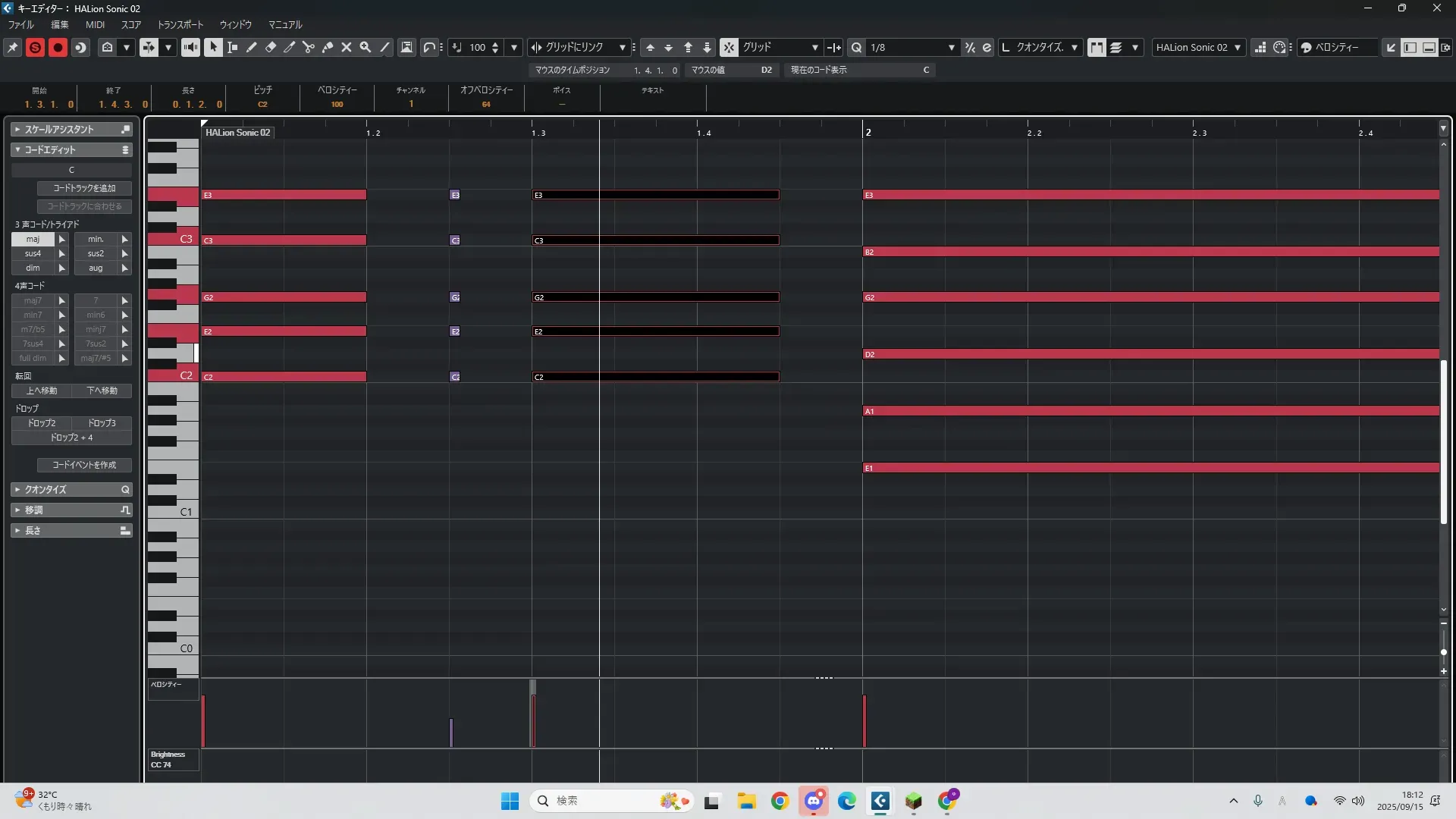Open the 1/8 quantize preset dropdown
Image resolution: width=1456 pixels, height=819 pixels.
951,47
